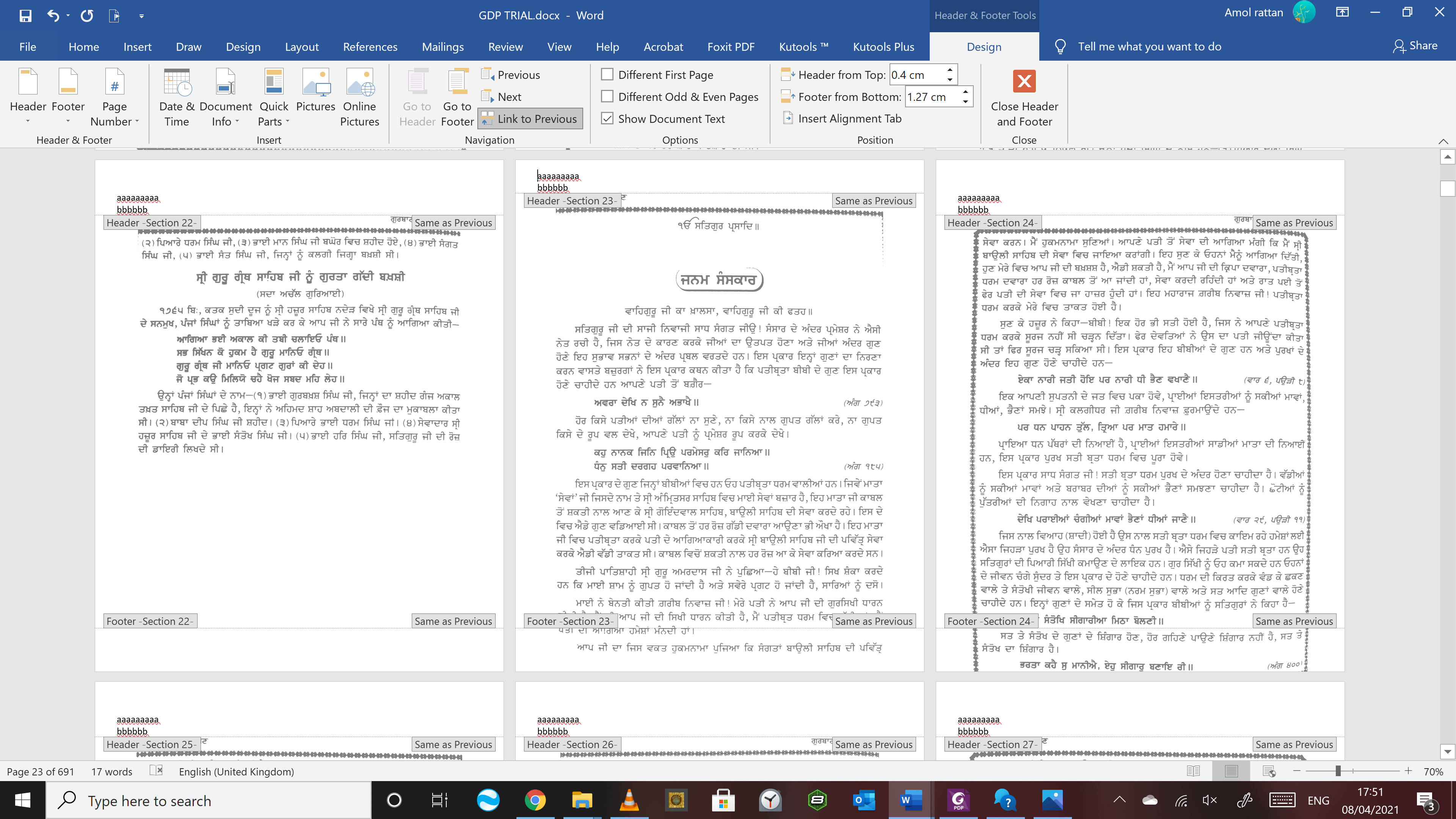The height and width of the screenshot is (819, 1456).
Task: Toggle the Link to Previous button
Action: (x=530, y=119)
